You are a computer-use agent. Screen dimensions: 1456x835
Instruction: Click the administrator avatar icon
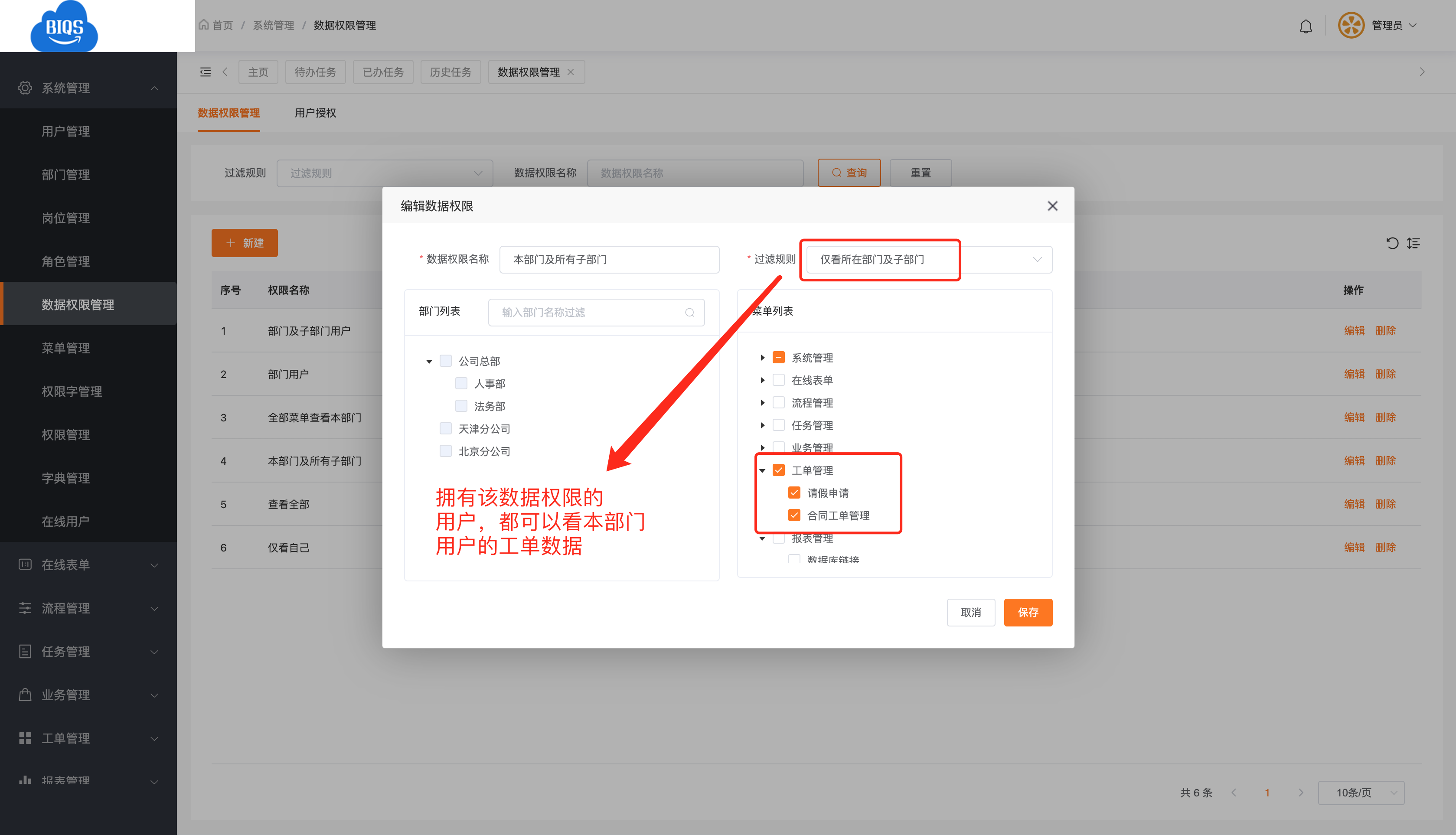click(x=1351, y=25)
